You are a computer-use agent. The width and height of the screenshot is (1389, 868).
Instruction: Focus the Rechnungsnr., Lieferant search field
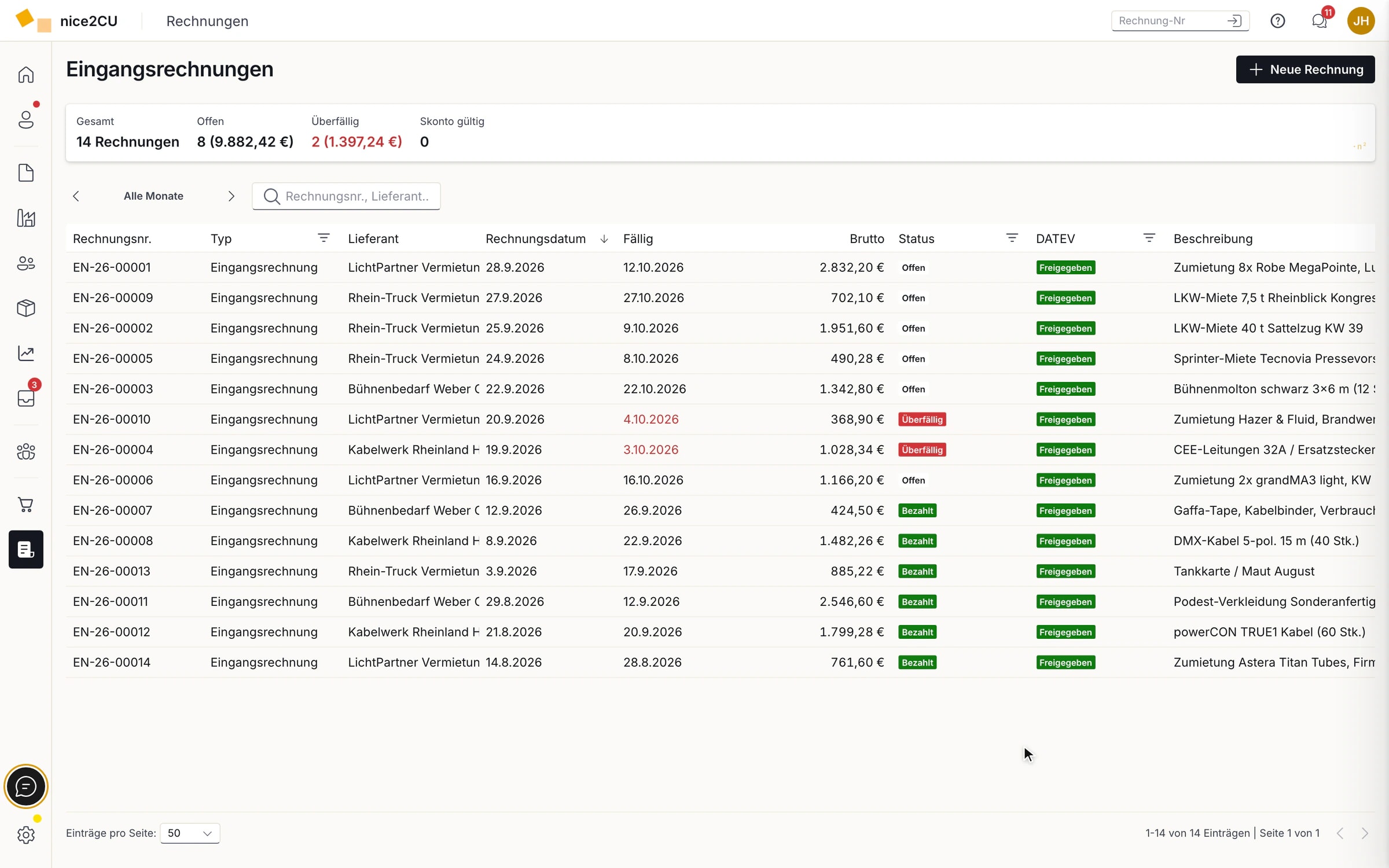click(x=346, y=196)
